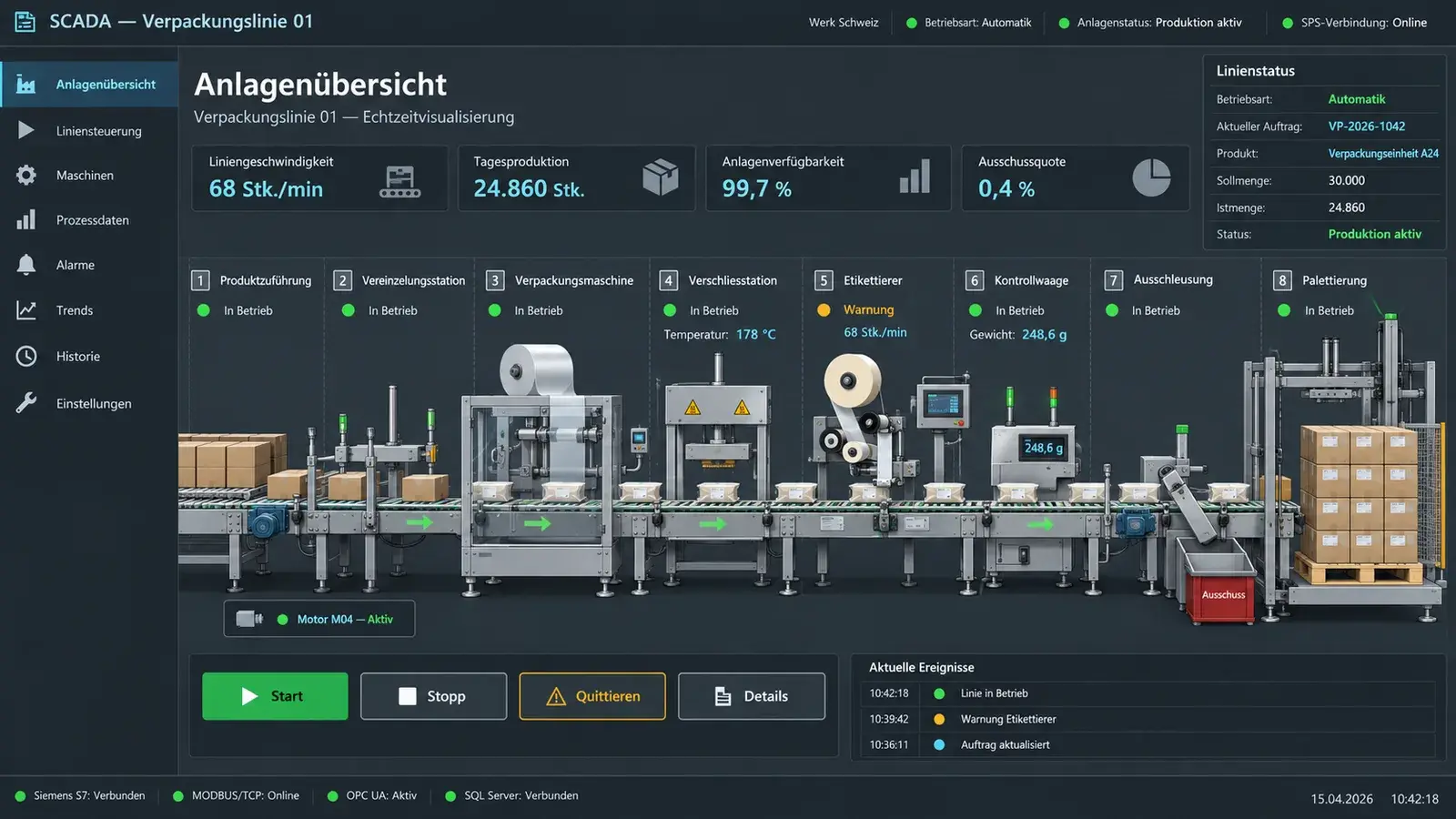Select station 5 Etikettierer header
1456x819 pixels.
[x=859, y=280]
